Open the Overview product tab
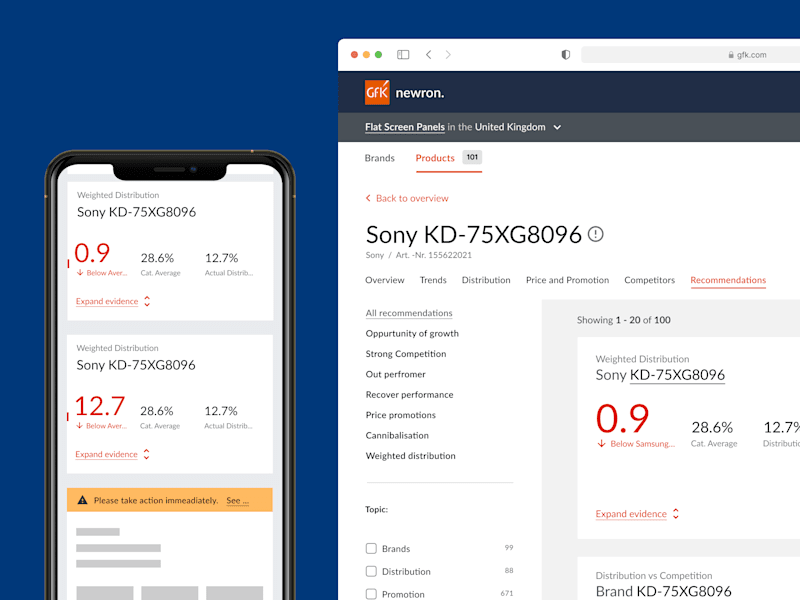Viewport: 800px width, 600px height. (385, 280)
